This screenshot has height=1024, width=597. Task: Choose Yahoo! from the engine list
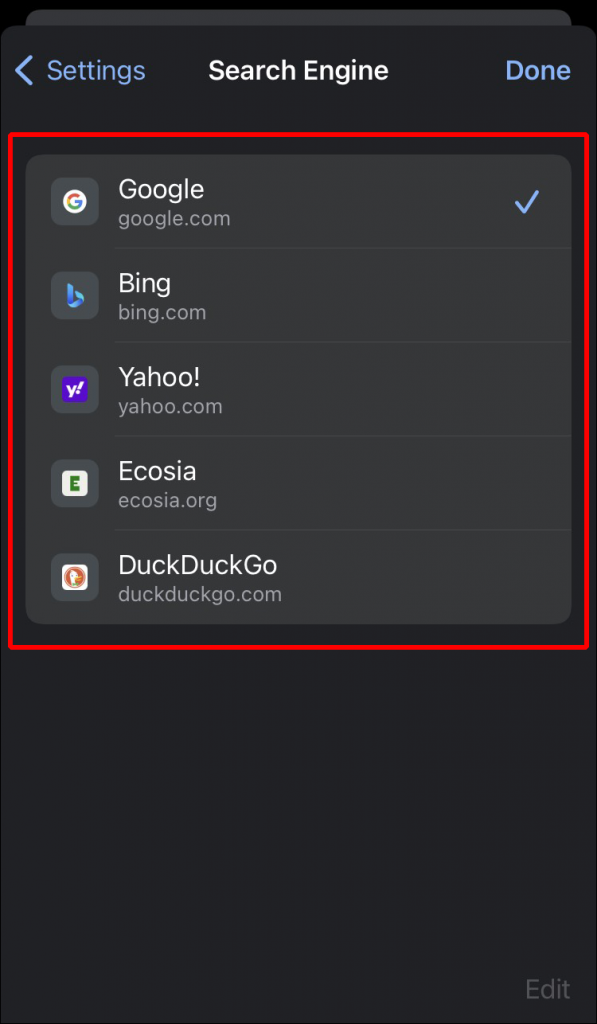click(x=298, y=389)
